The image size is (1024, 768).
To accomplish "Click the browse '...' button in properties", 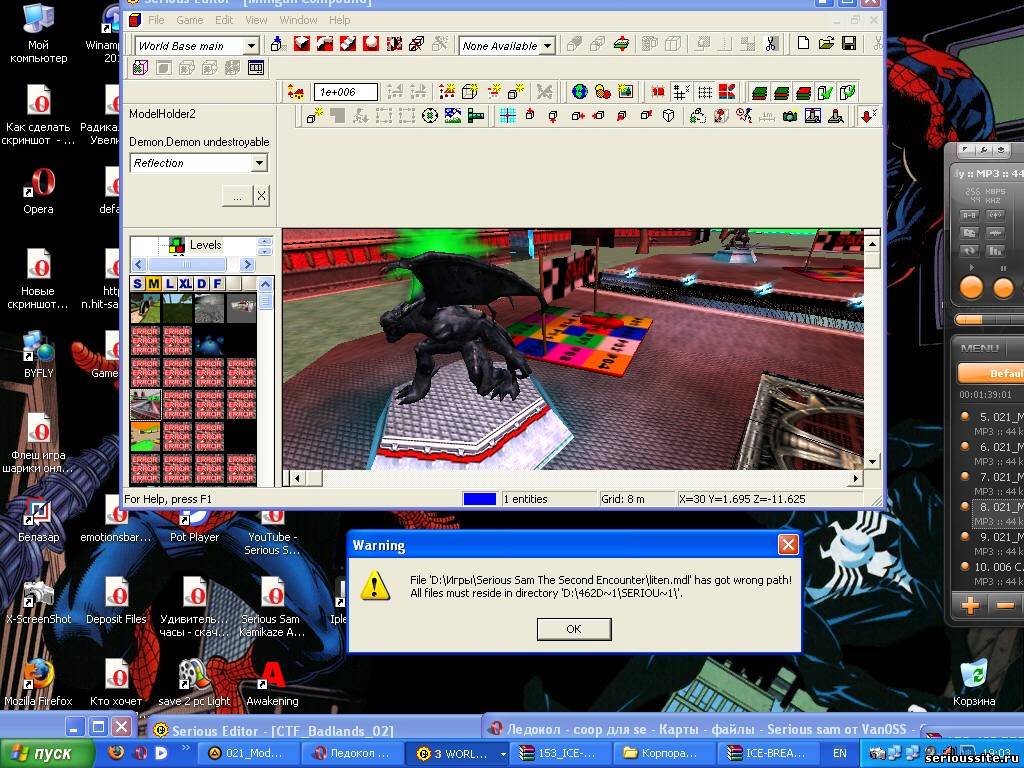I will click(237, 195).
